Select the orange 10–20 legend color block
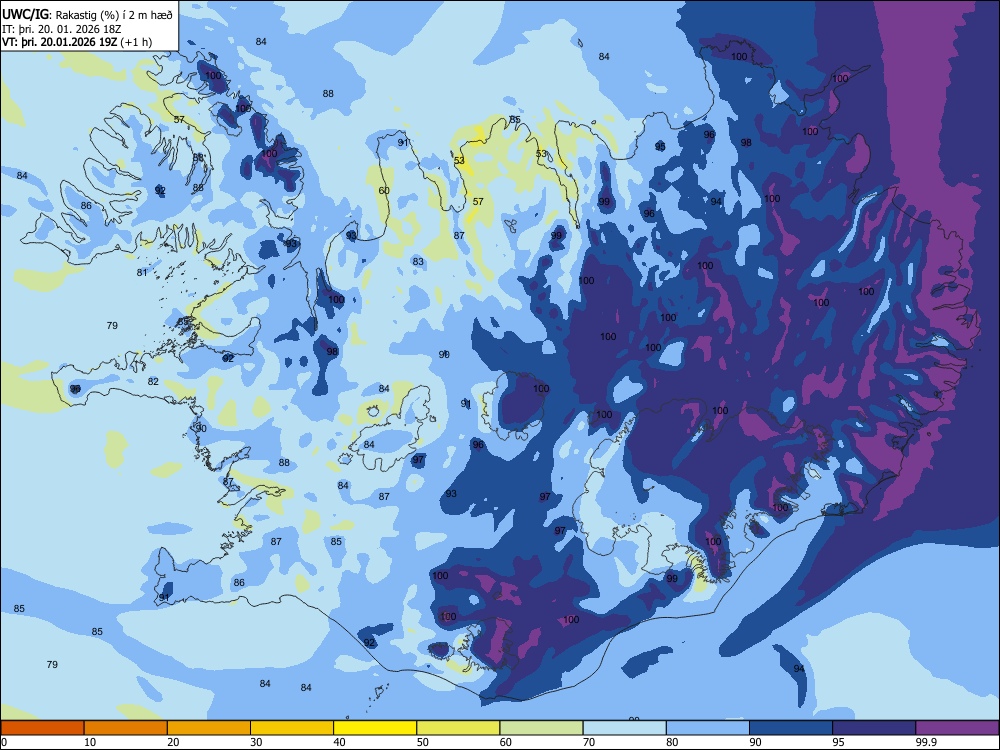Screen dimensions: 1000x750 tap(126, 728)
